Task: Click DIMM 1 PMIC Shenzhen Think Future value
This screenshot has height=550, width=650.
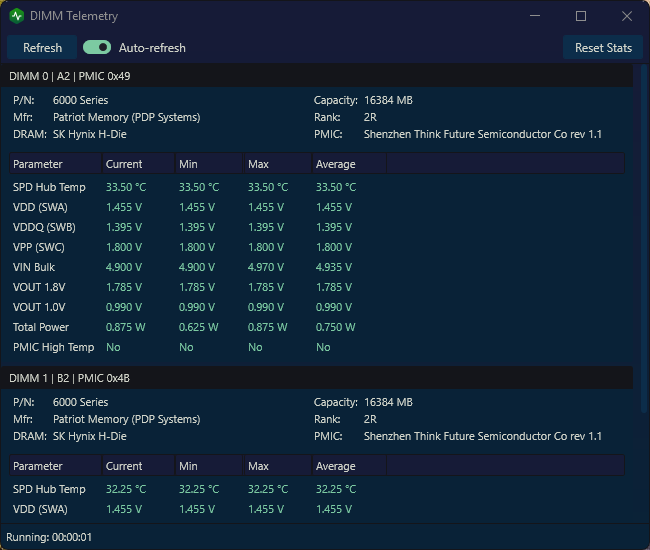Action: tap(483, 436)
